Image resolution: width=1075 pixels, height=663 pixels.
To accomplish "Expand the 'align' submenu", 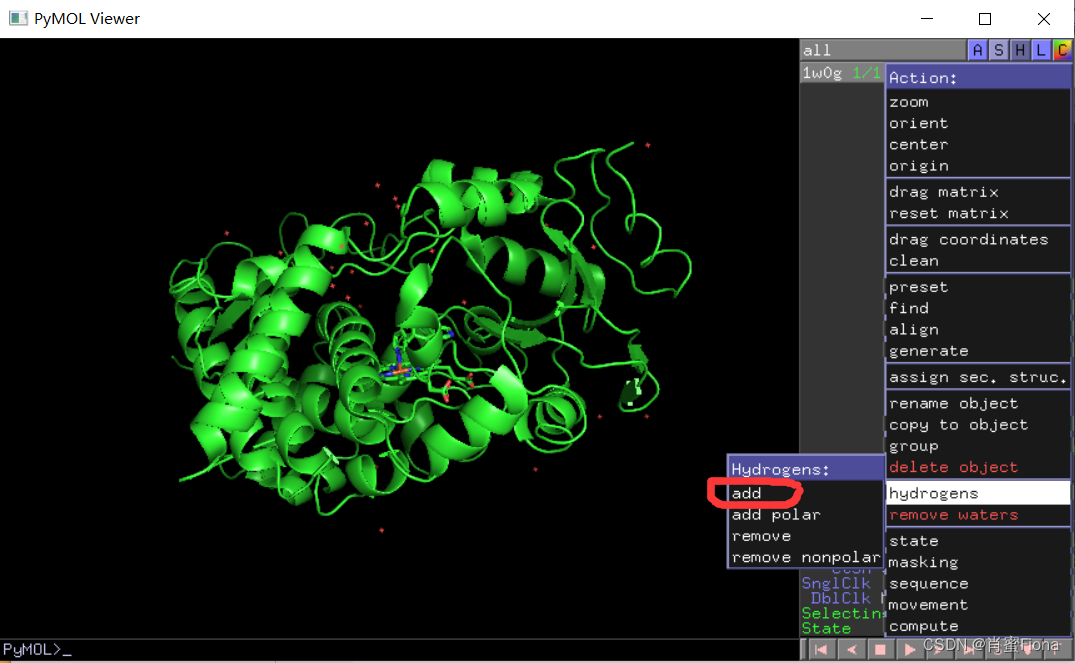I will click(978, 329).
